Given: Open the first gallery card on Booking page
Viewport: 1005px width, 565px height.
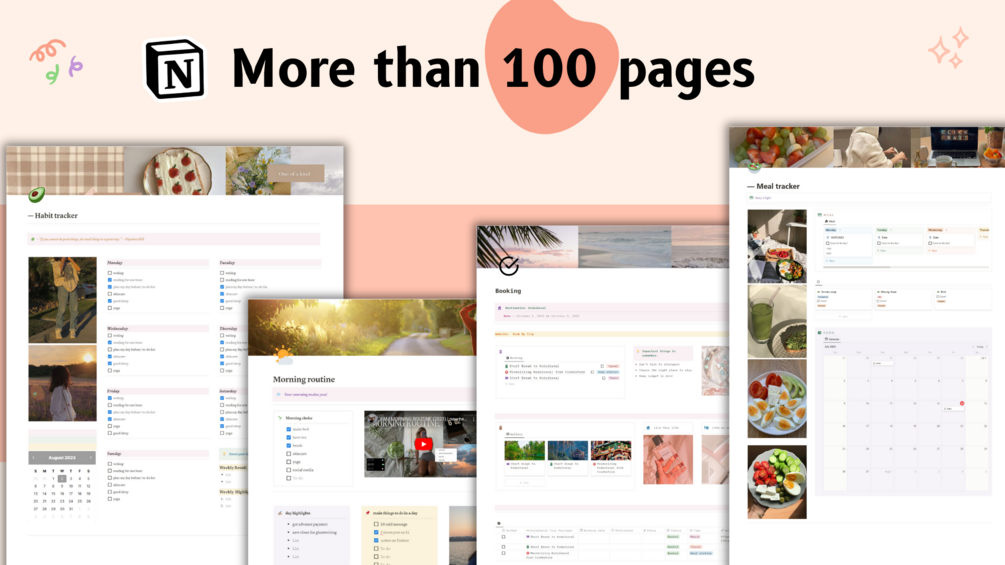Looking at the screenshot, I should tap(525, 457).
